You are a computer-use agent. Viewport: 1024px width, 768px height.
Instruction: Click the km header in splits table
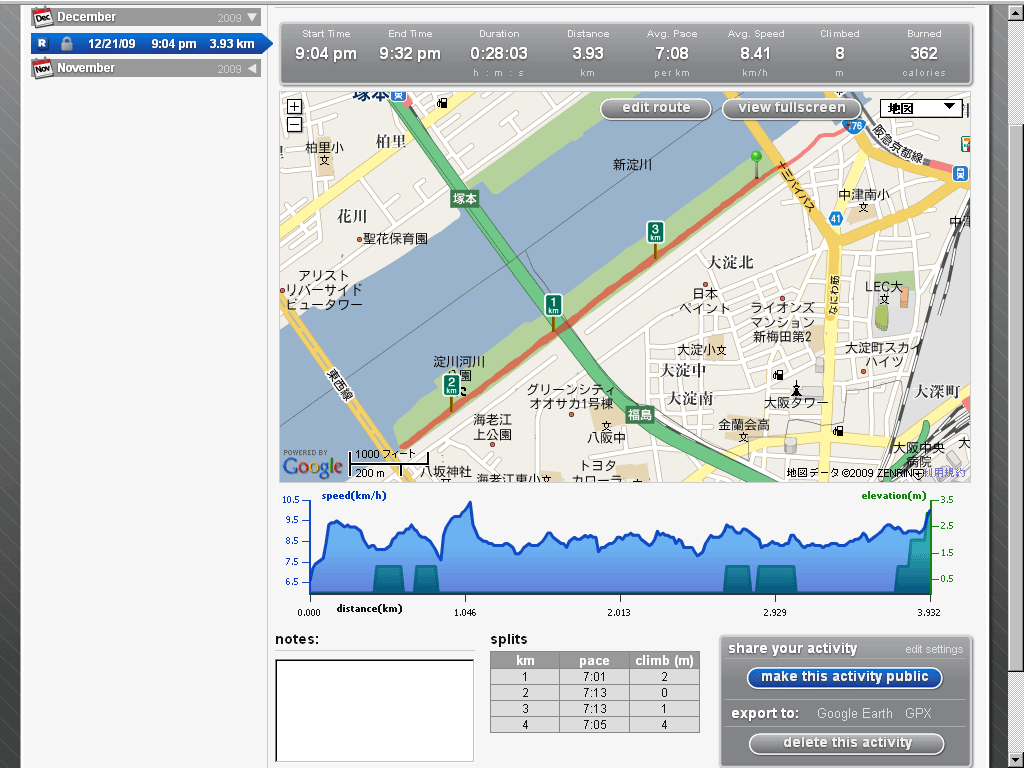pos(525,660)
